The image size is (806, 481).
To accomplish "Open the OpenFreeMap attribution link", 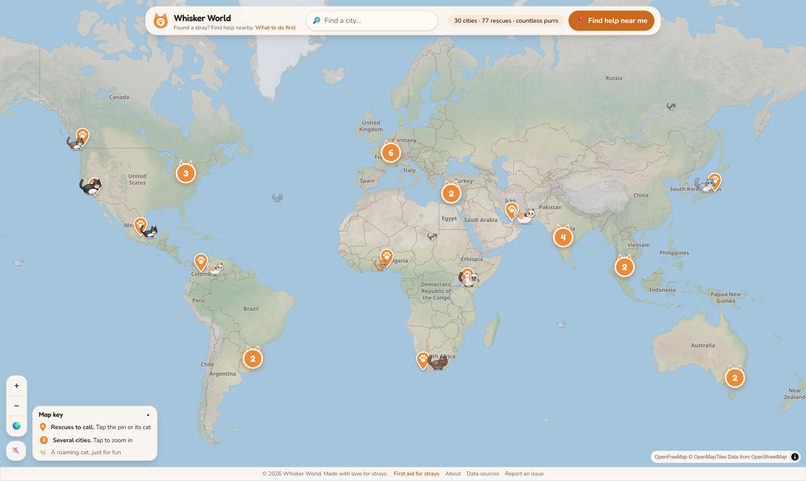I will click(671, 456).
